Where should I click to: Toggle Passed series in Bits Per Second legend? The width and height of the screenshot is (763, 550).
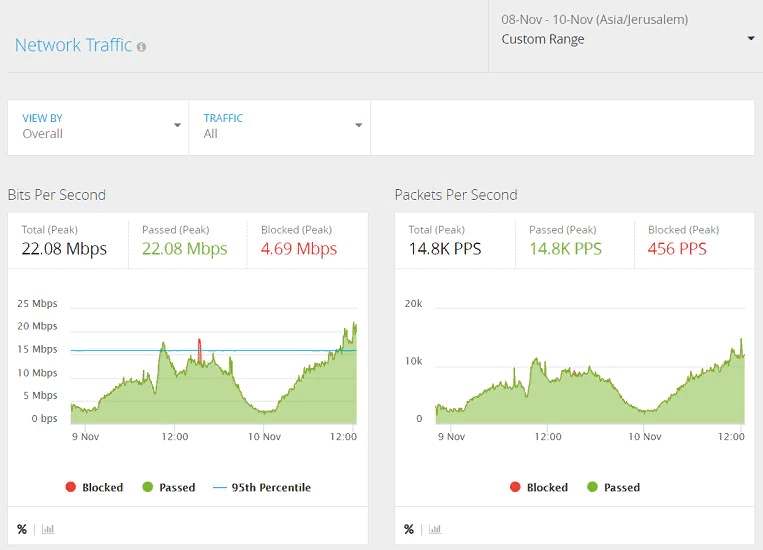(168, 488)
